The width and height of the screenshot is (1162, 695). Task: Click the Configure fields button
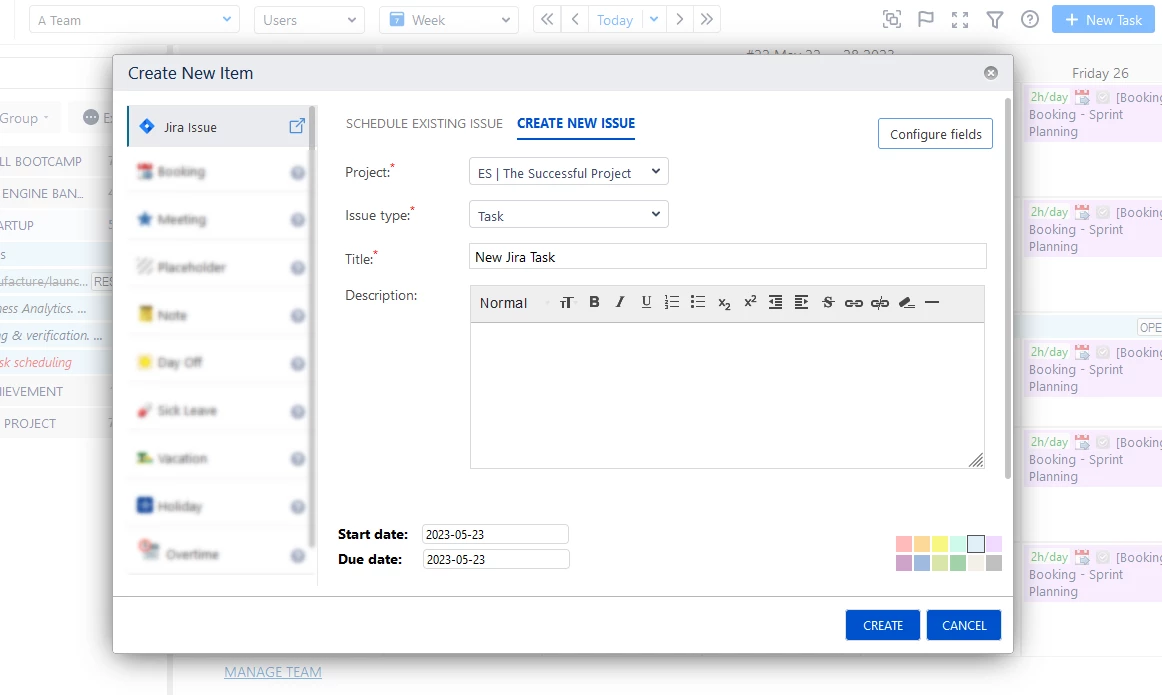point(935,134)
